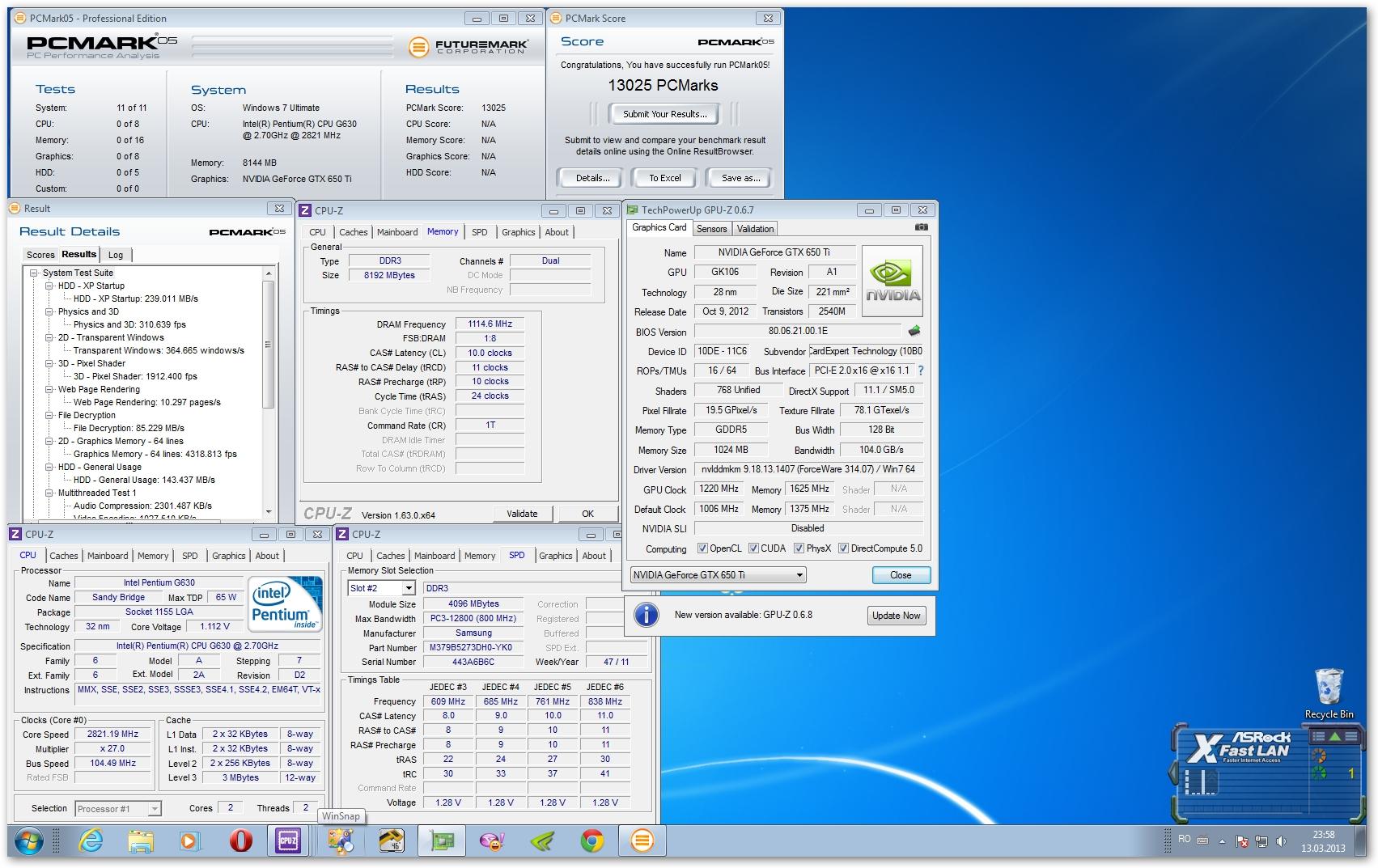Activate the PCMark05 taskbar icon
Screen dimensions: 1378x868
pyautogui.click(x=642, y=841)
